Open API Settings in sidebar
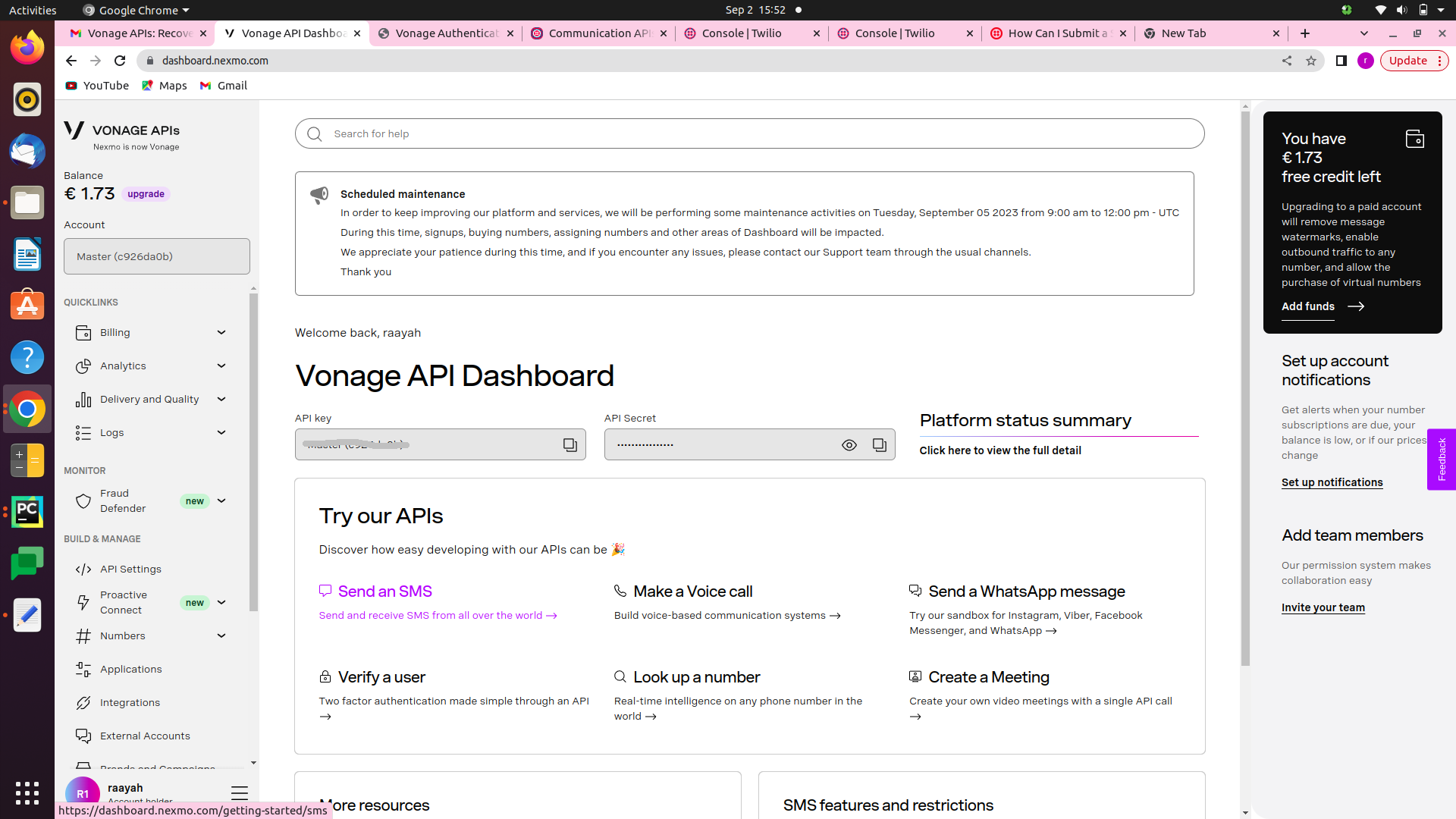 click(x=130, y=570)
